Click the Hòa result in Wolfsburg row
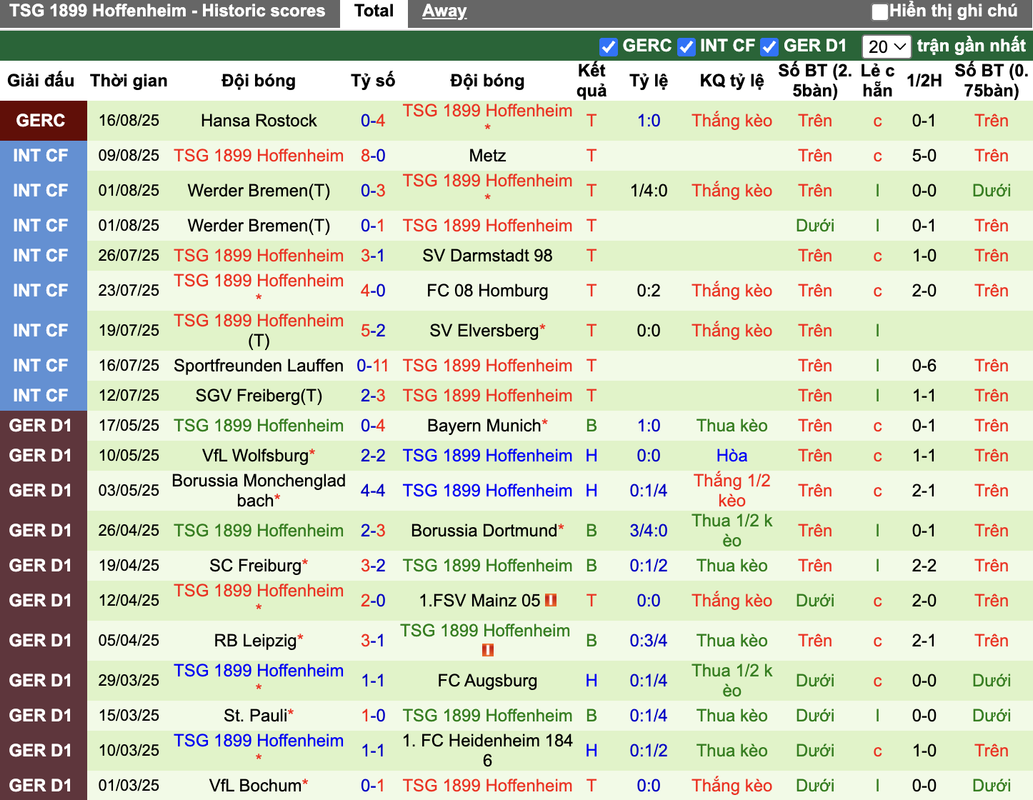 [732, 455]
